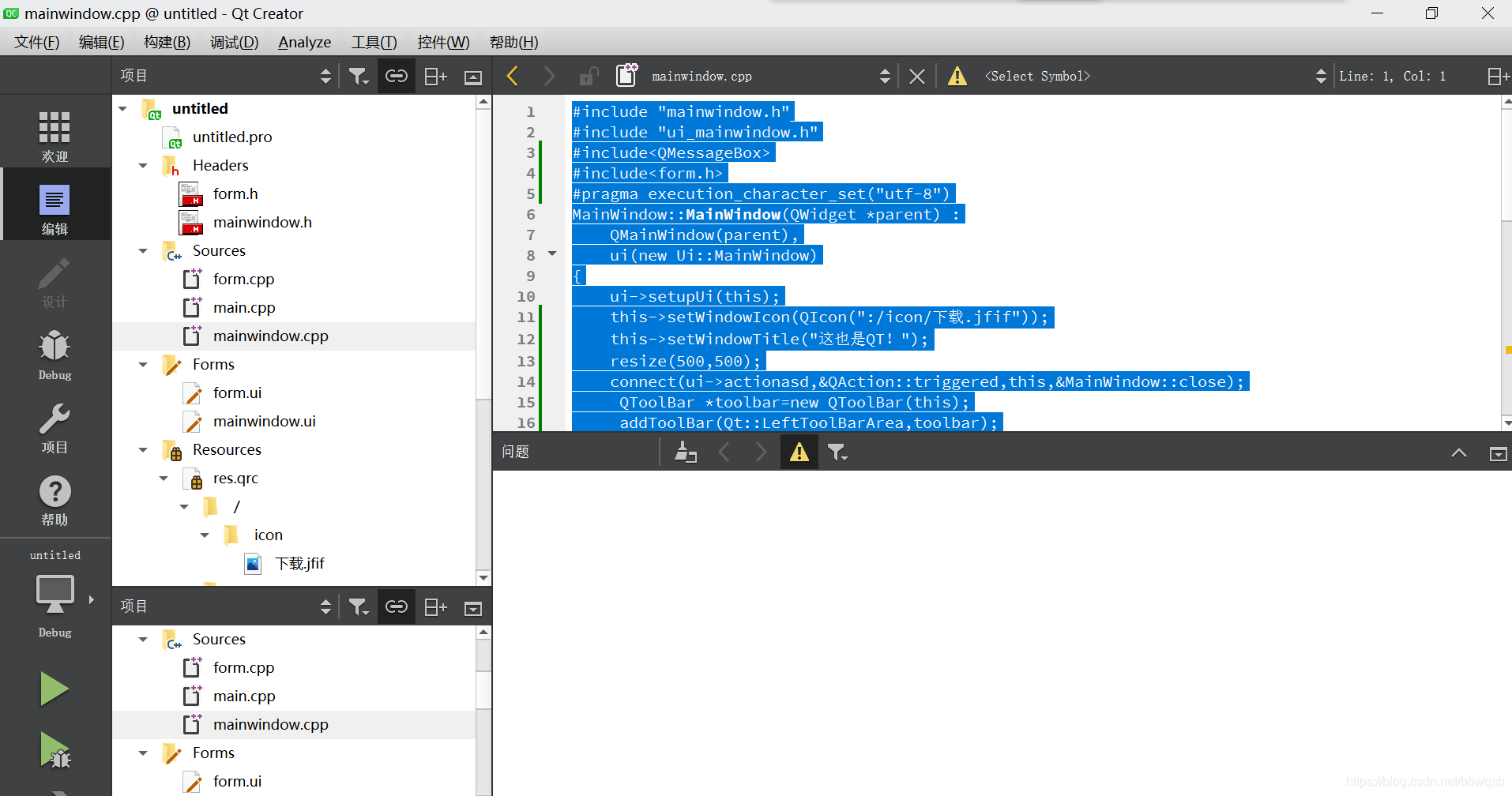Collapse the Sources folder in top tree

pos(143,251)
